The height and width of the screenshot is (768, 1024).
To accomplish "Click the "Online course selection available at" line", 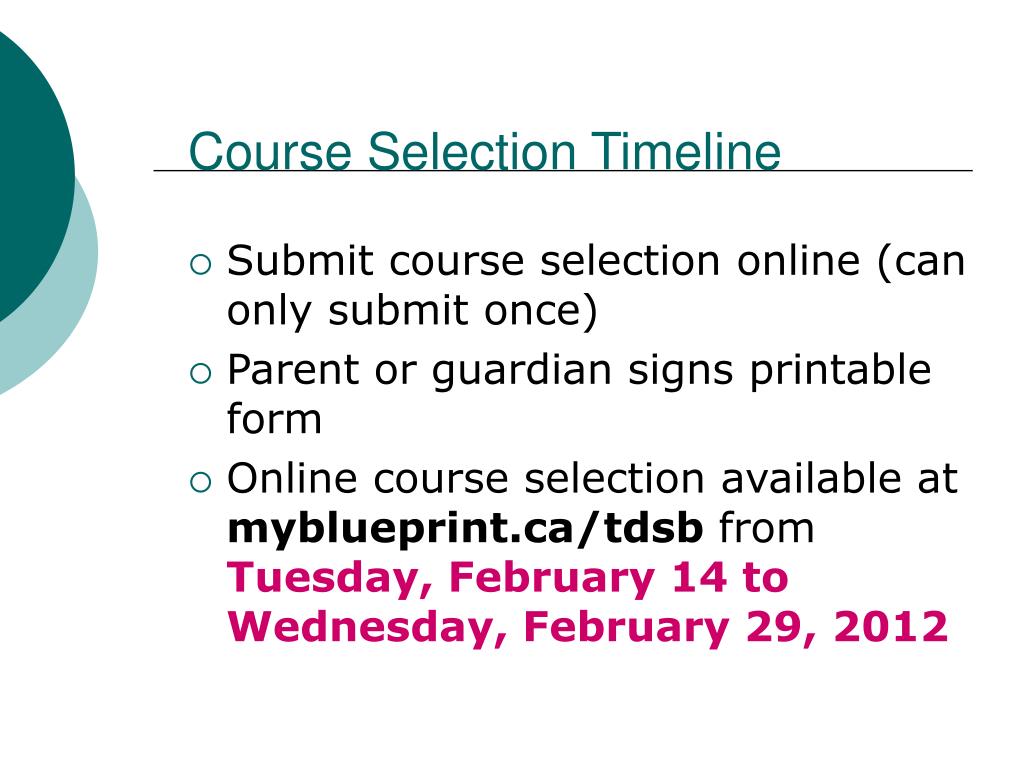I will coord(592,480).
